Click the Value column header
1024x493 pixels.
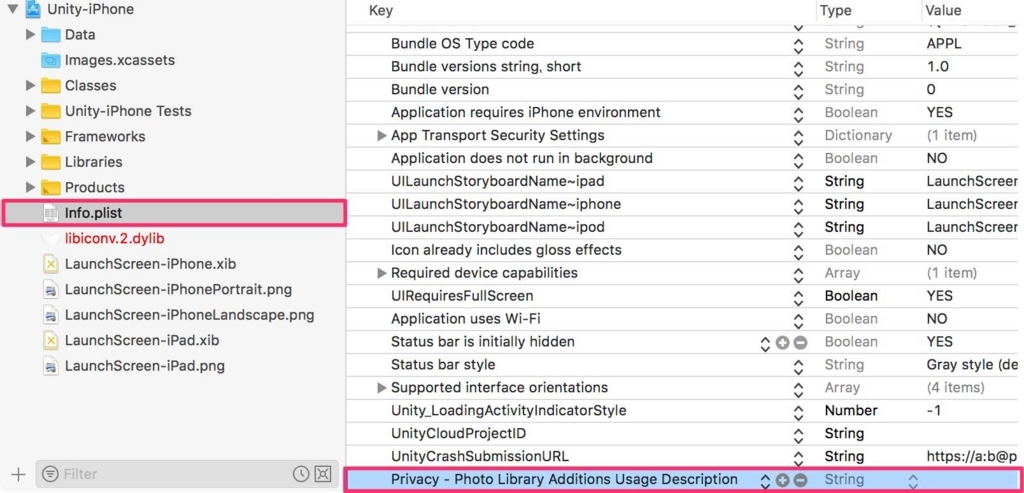tap(943, 10)
